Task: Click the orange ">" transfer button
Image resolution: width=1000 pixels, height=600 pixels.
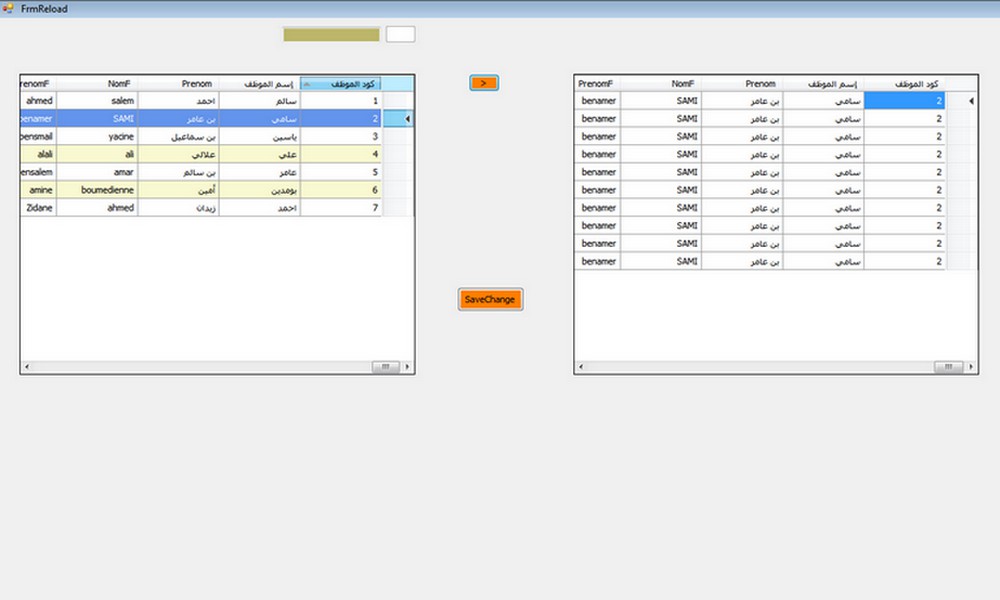Action: tap(484, 83)
